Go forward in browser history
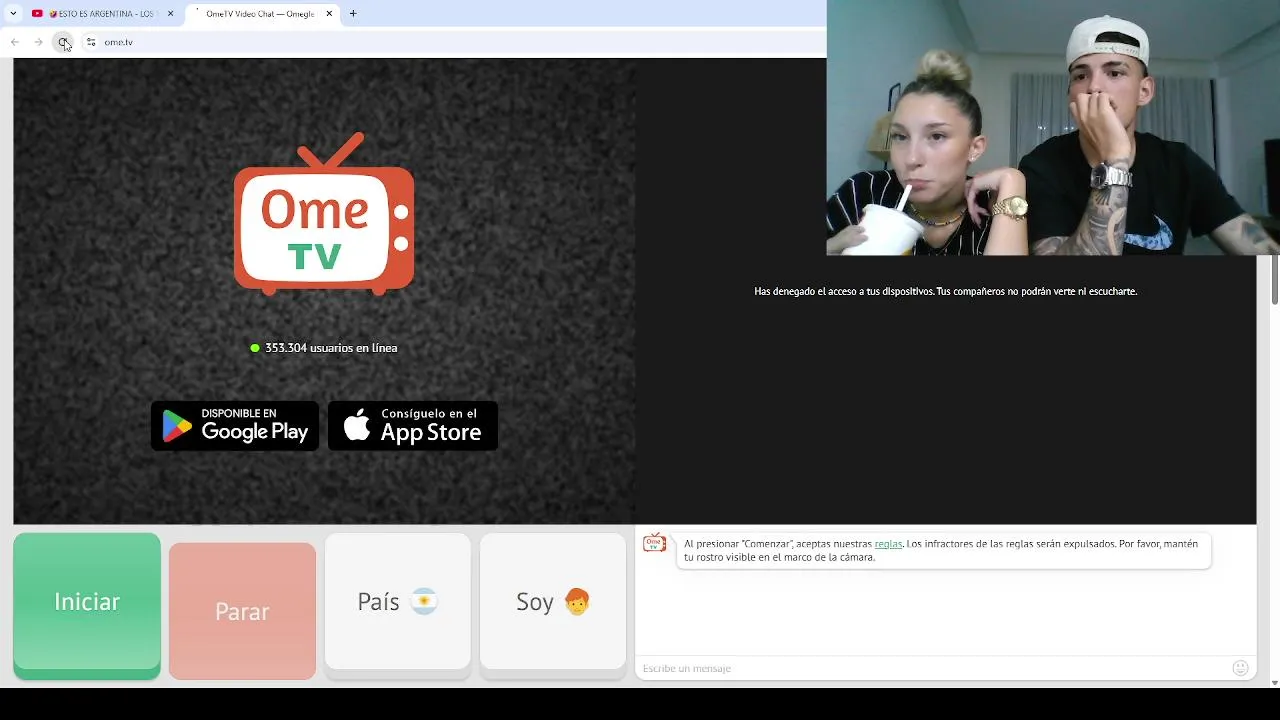The width and height of the screenshot is (1280, 720). pyautogui.click(x=39, y=42)
